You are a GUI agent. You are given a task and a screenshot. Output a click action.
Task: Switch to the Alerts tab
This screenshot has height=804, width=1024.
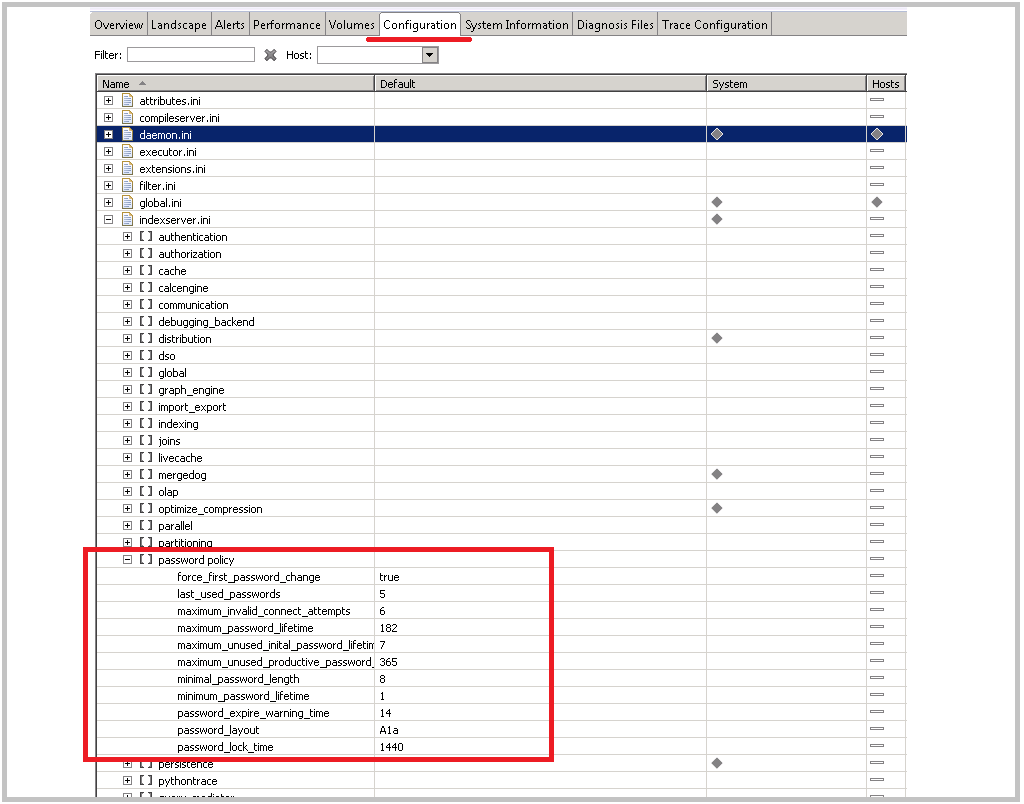pos(230,25)
